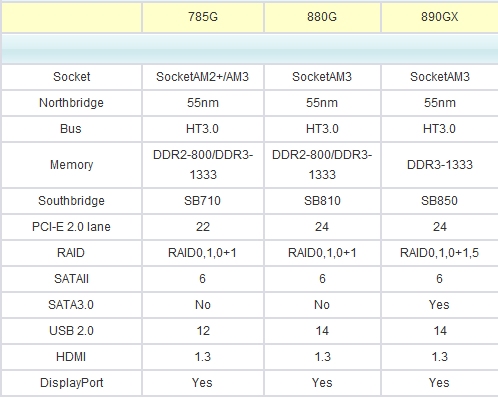This screenshot has width=498, height=398.
Task: Select the SB850 southbridge cell
Action: 440,201
